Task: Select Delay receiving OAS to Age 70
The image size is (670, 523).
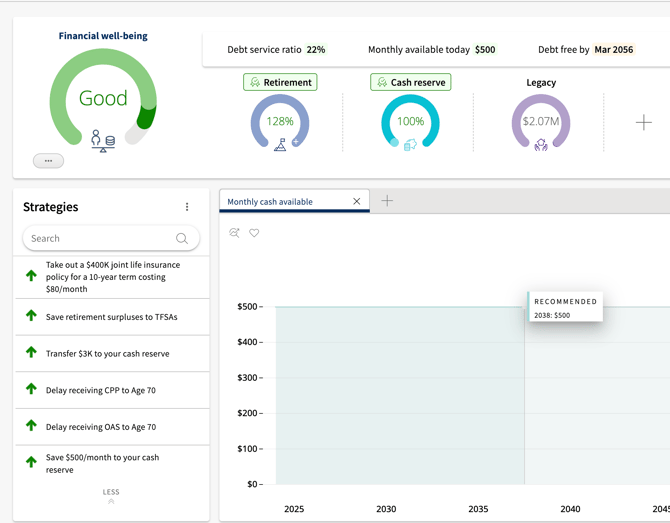Action: [x=112, y=427]
